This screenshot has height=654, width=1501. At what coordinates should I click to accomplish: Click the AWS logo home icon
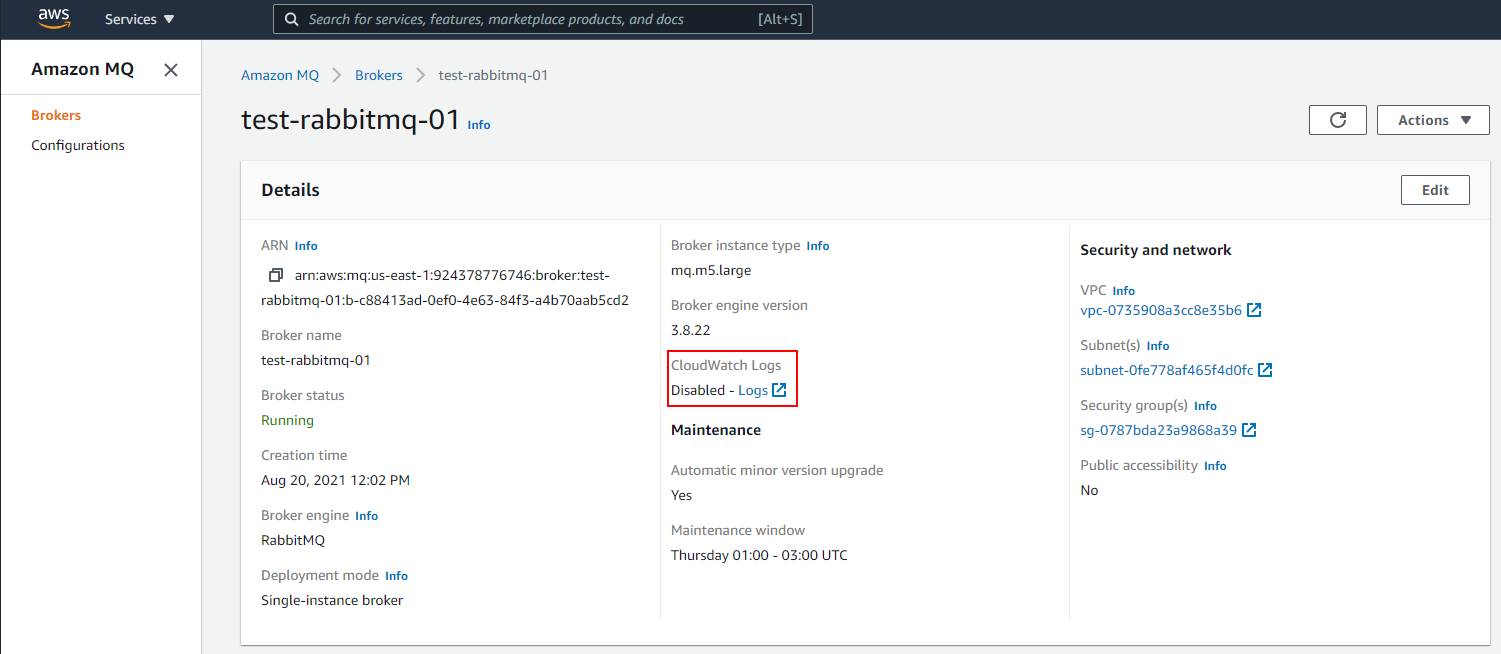tap(52, 18)
